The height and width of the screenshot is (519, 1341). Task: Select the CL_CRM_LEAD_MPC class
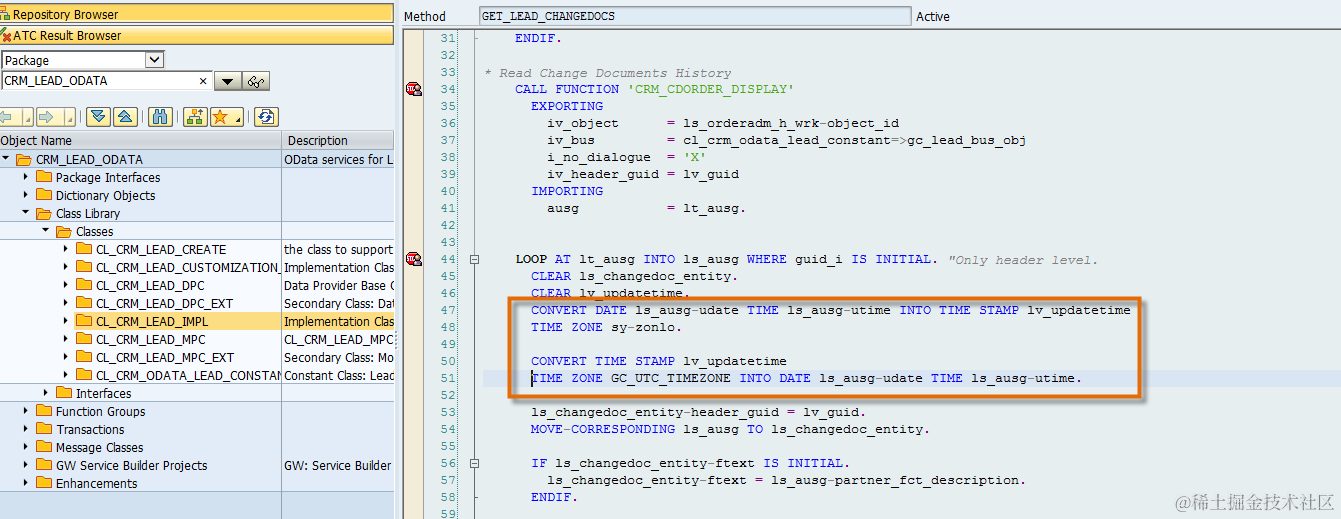(x=150, y=339)
